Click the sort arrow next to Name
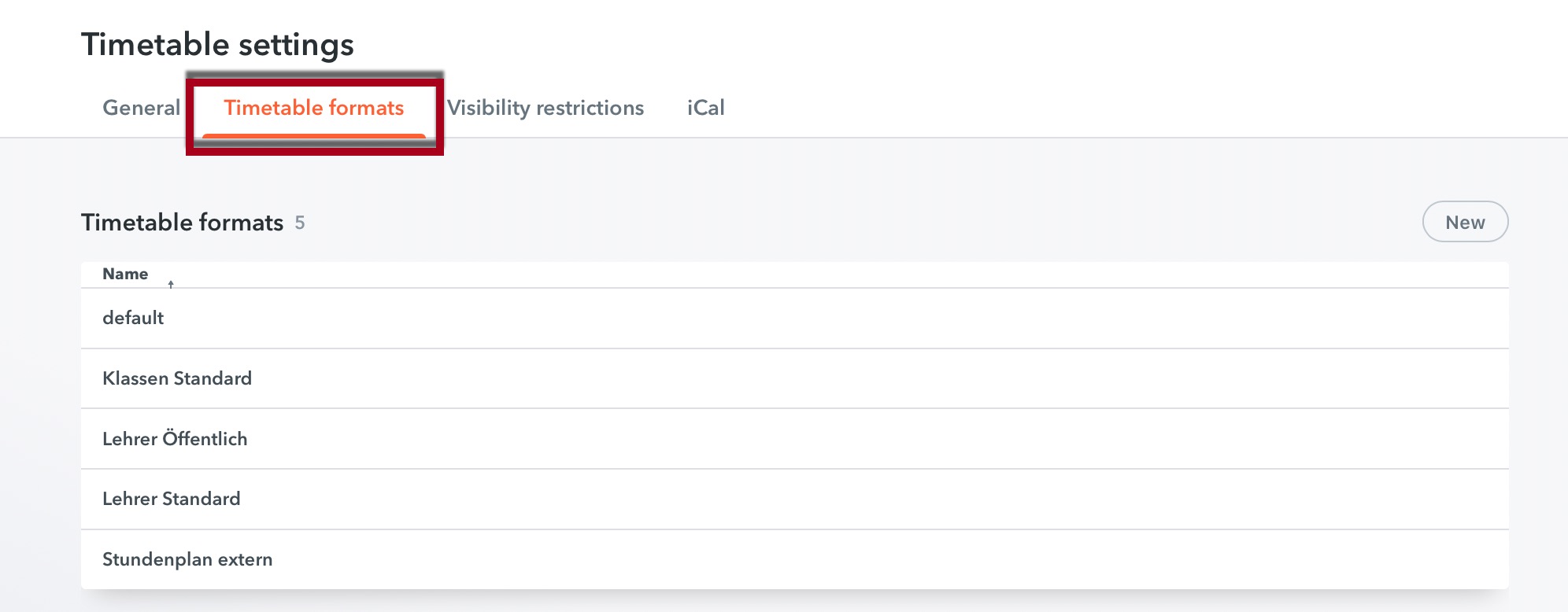The height and width of the screenshot is (612, 1568). click(171, 284)
